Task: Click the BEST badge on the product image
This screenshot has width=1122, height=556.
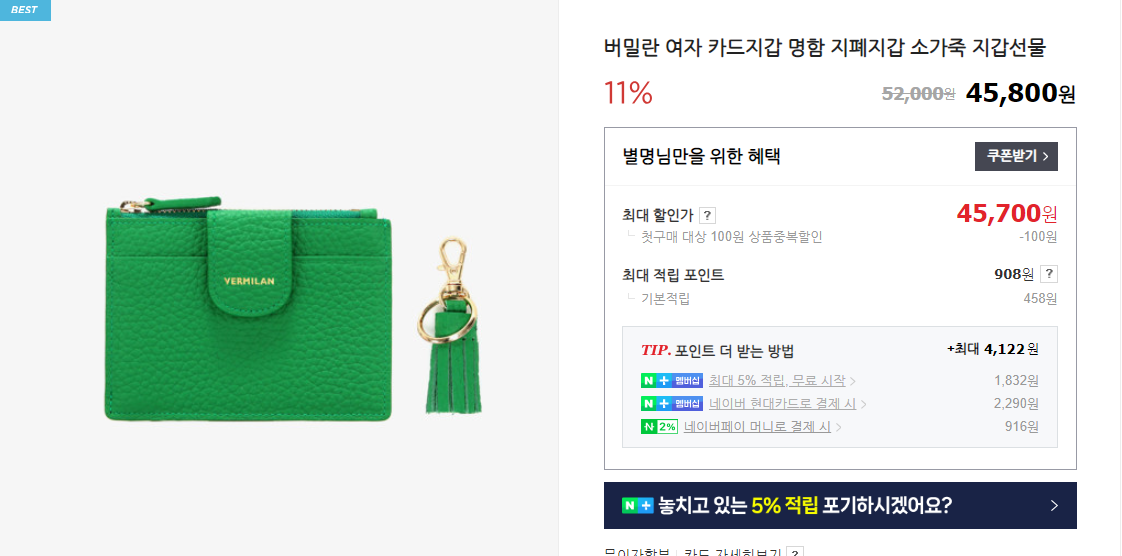Action: tap(25, 10)
